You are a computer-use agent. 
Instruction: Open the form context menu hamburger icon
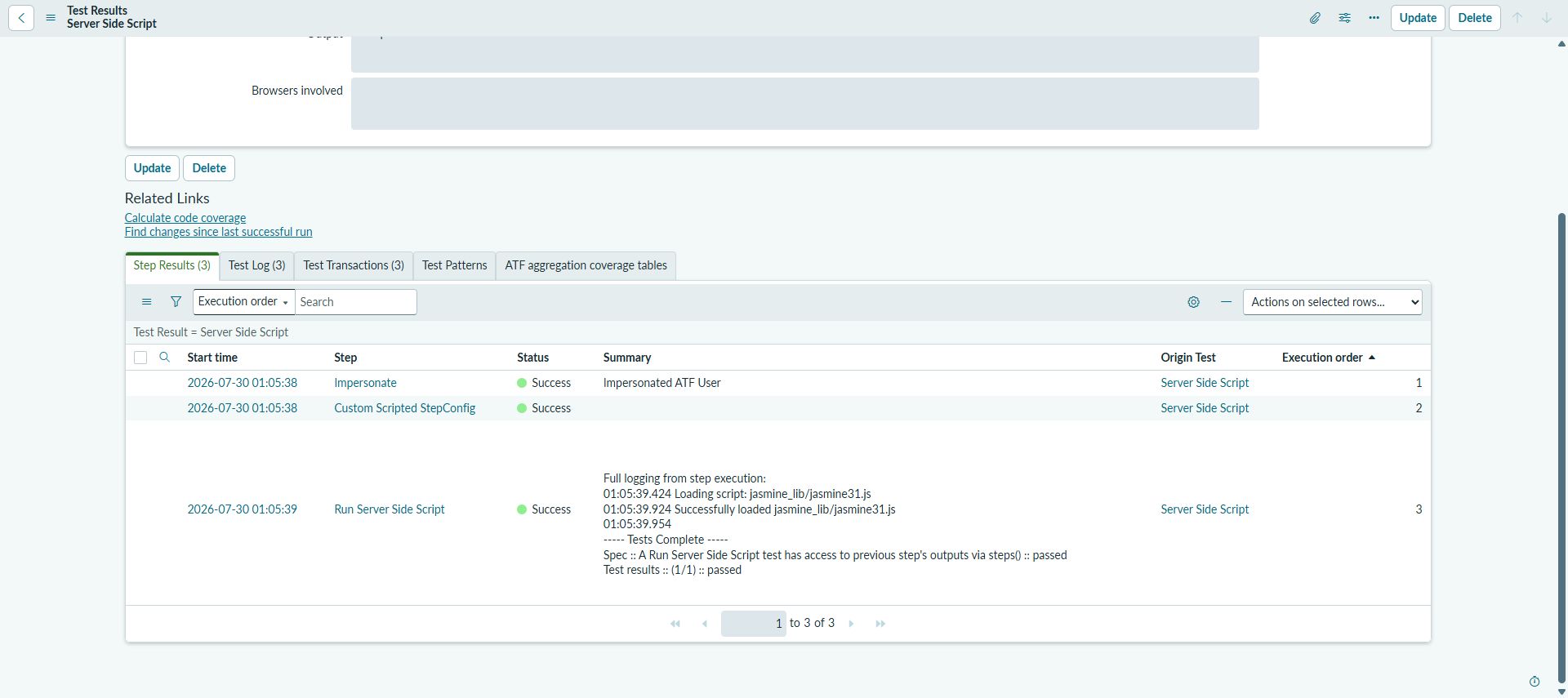click(x=51, y=18)
